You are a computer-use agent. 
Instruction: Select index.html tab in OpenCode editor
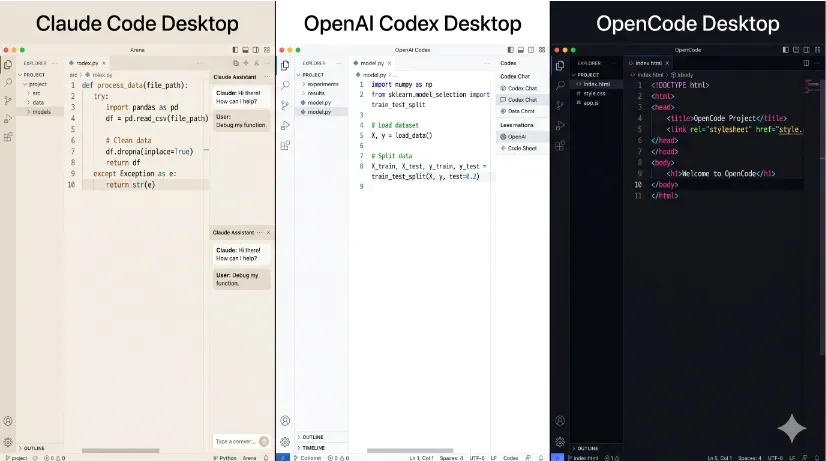[647, 63]
